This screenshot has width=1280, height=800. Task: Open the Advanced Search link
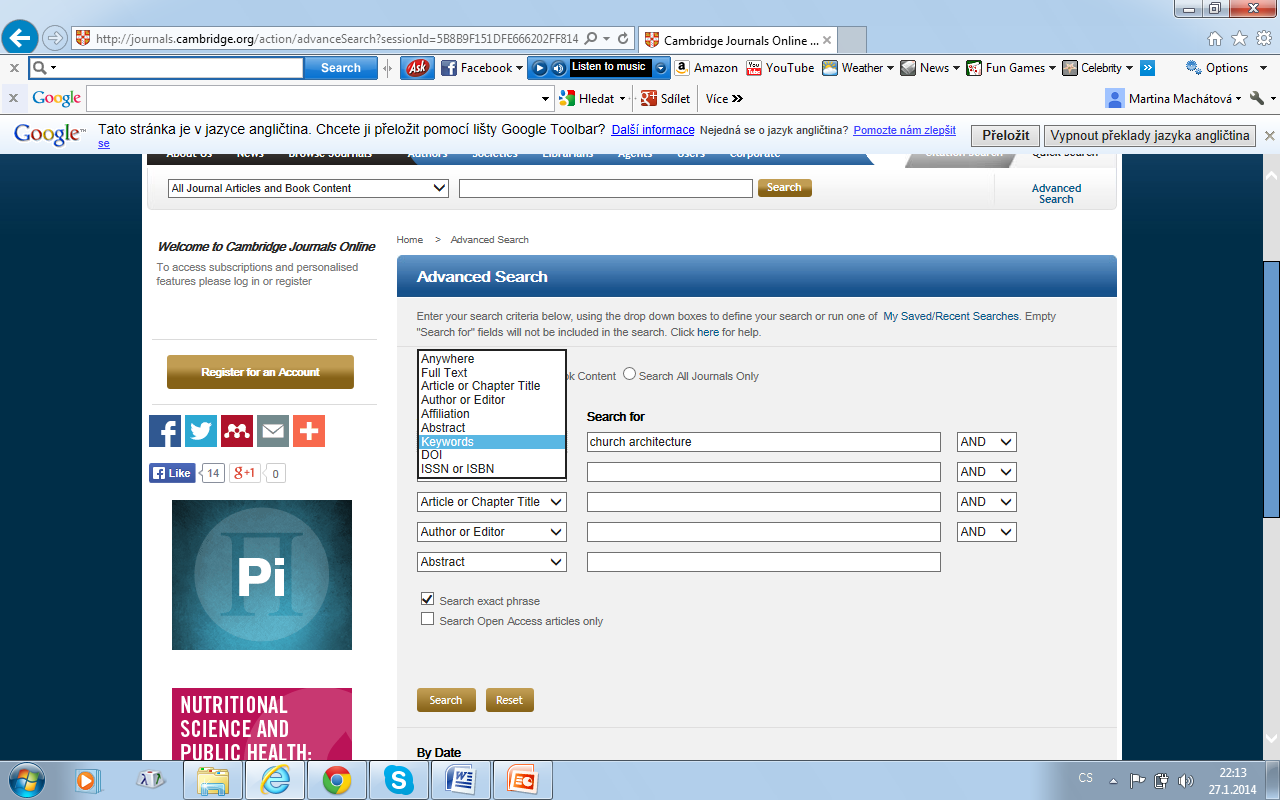[1056, 193]
